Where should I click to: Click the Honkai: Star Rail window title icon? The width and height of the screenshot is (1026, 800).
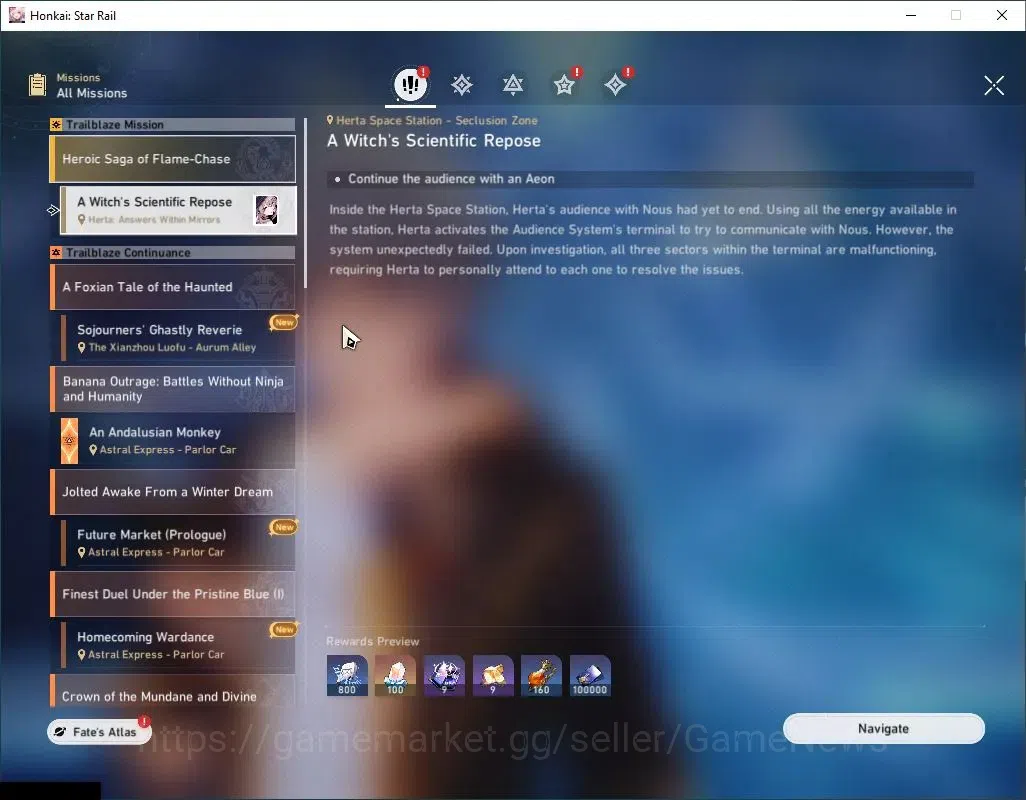(16, 15)
